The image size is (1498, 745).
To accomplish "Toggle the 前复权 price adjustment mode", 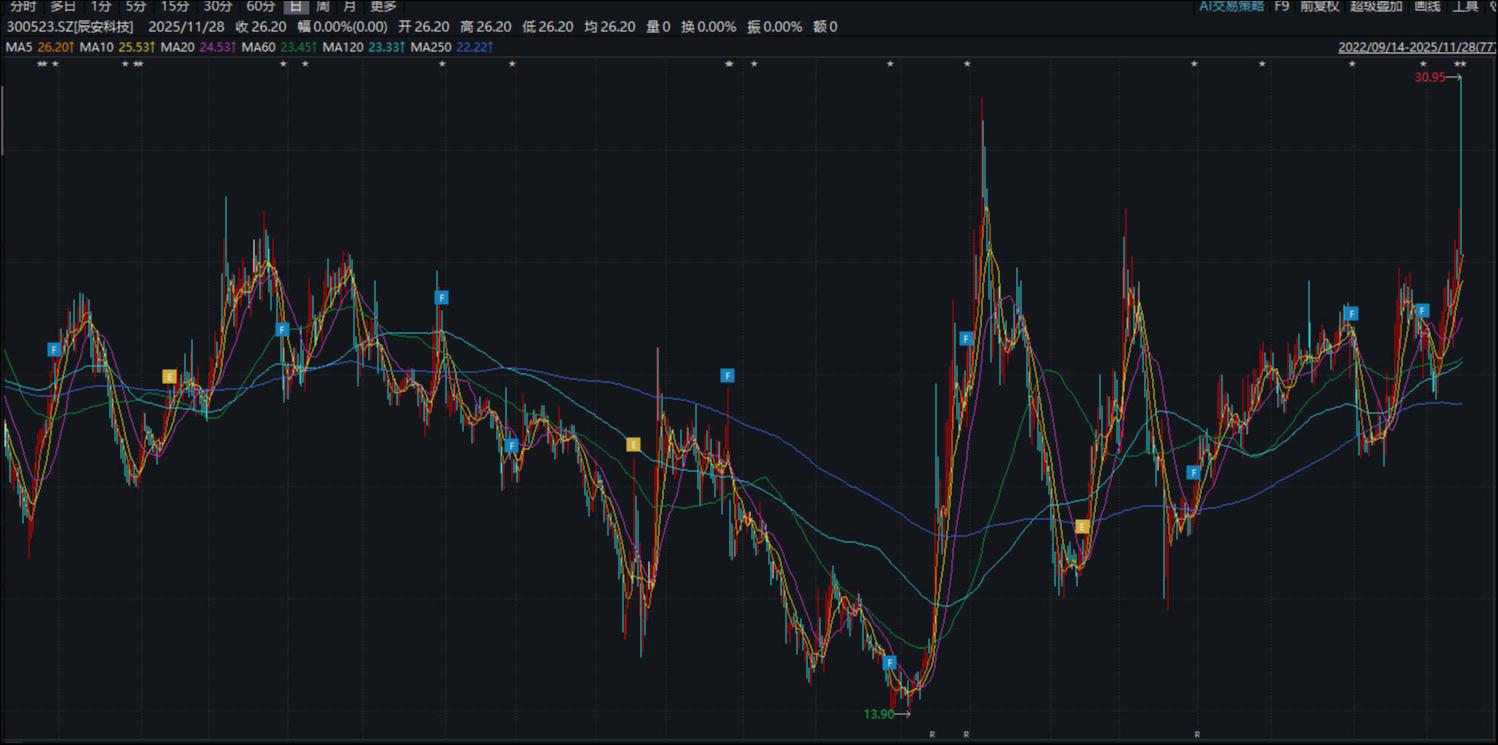I will (x=1321, y=6).
